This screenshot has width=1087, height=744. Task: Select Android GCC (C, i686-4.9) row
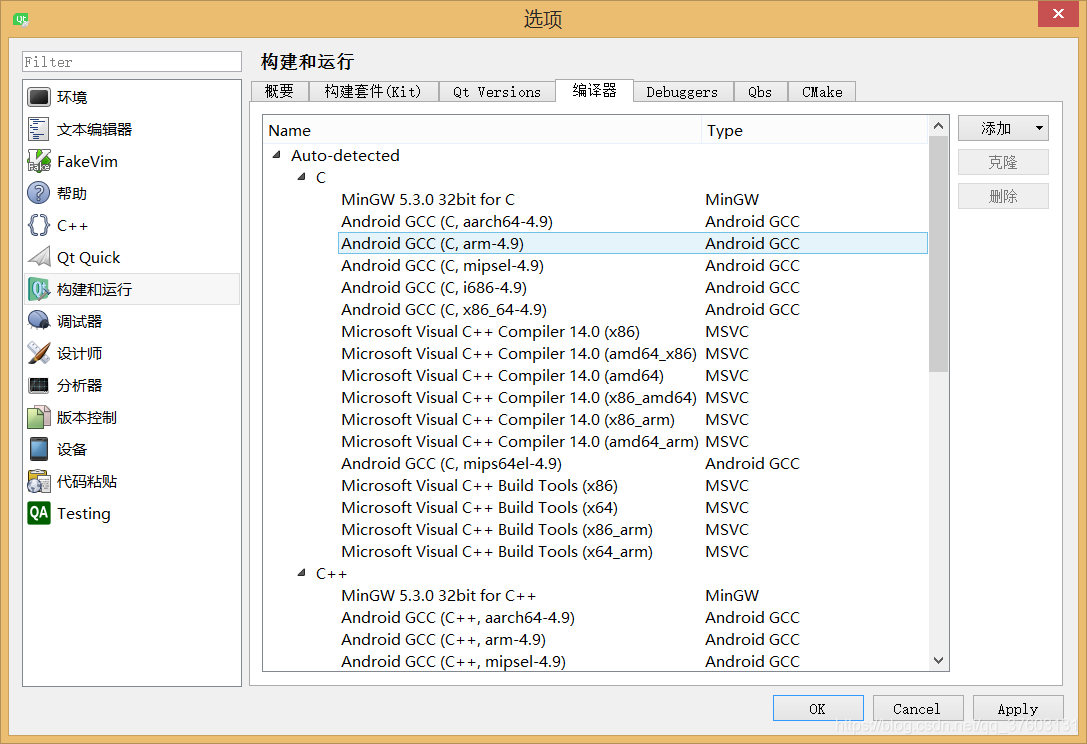pos(633,288)
